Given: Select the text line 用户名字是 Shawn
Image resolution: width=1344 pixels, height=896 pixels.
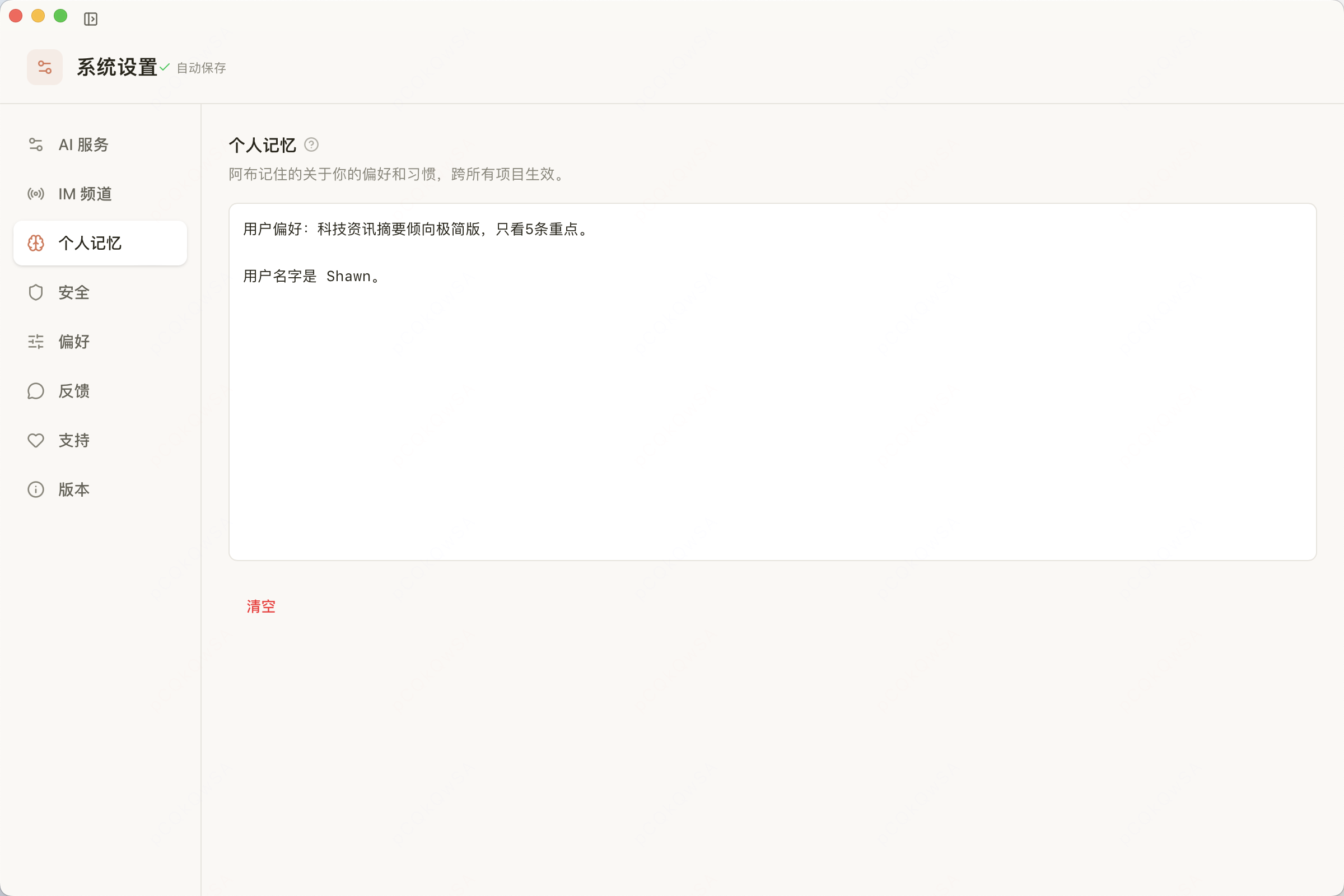Looking at the screenshot, I should [311, 276].
